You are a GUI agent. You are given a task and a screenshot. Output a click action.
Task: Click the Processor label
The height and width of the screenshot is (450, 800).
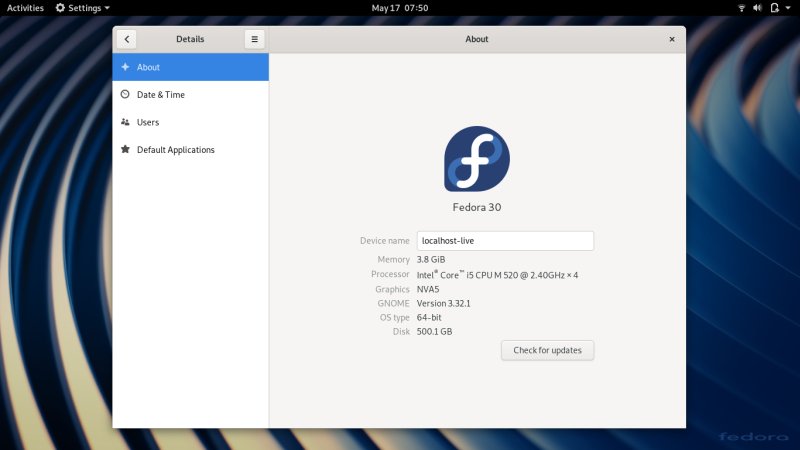pyautogui.click(x=390, y=274)
